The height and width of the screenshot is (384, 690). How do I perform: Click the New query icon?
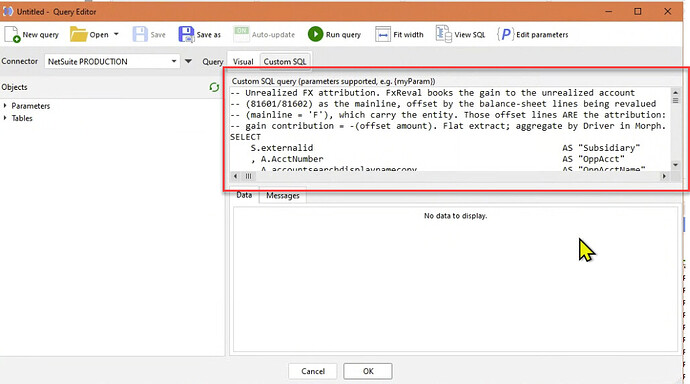point(12,34)
